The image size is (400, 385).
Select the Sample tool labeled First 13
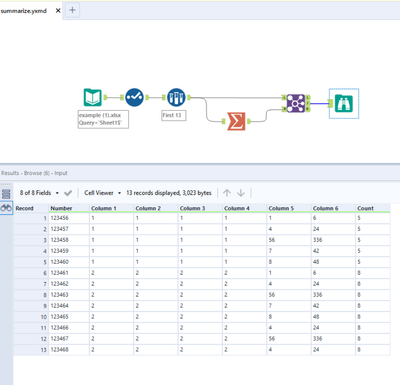coord(176,97)
